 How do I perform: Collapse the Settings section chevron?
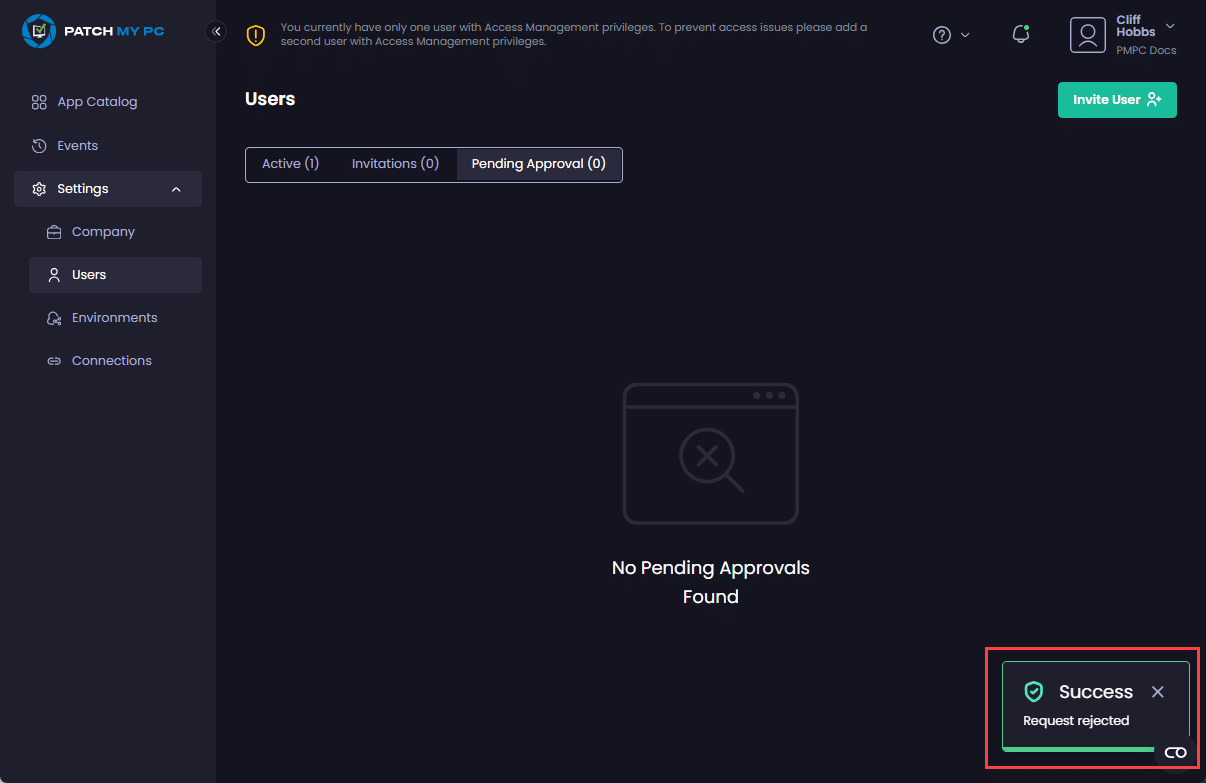point(176,189)
